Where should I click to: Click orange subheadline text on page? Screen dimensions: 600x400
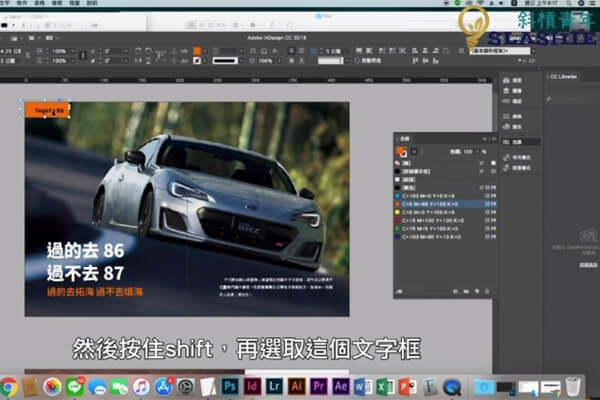click(x=95, y=292)
